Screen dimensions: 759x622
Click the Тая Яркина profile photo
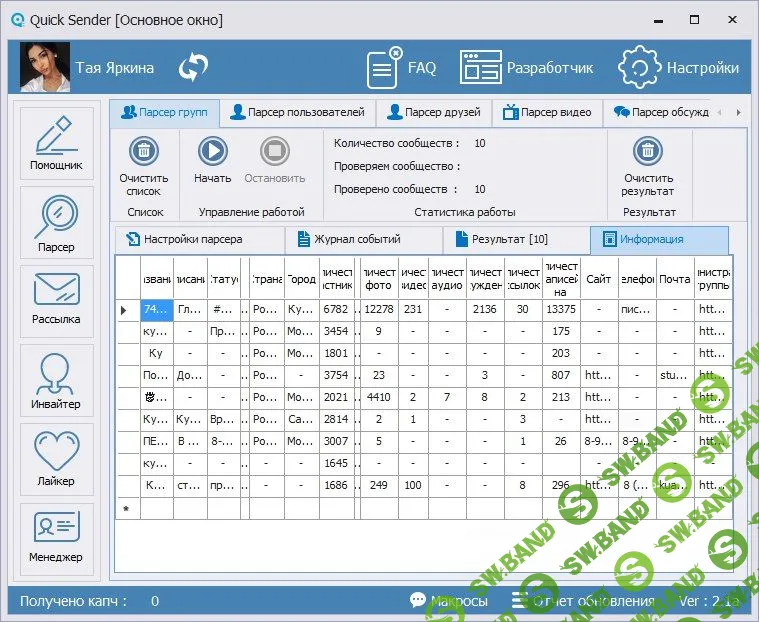pyautogui.click(x=45, y=67)
